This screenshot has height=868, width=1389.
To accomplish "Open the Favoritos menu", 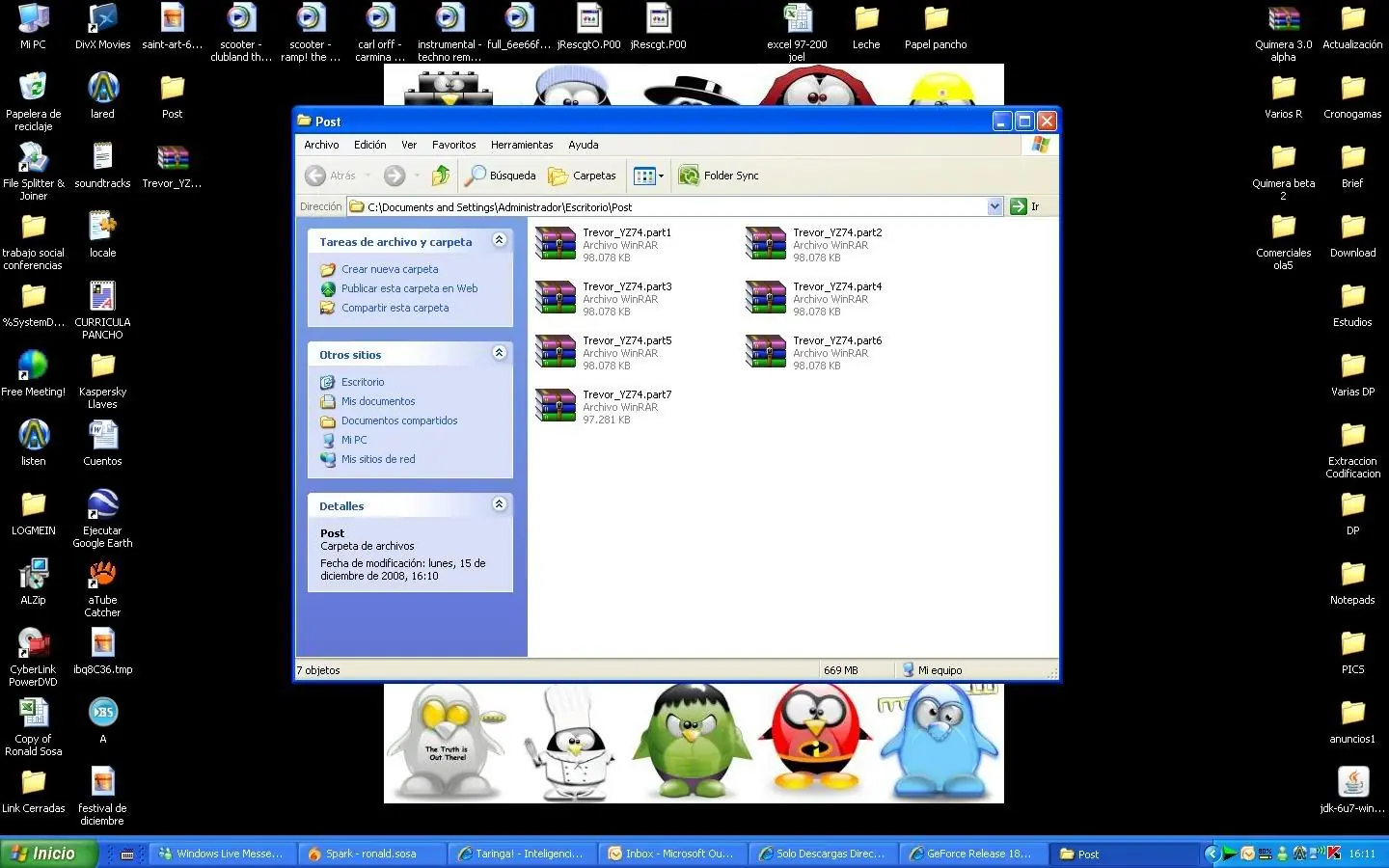I will point(453,145).
